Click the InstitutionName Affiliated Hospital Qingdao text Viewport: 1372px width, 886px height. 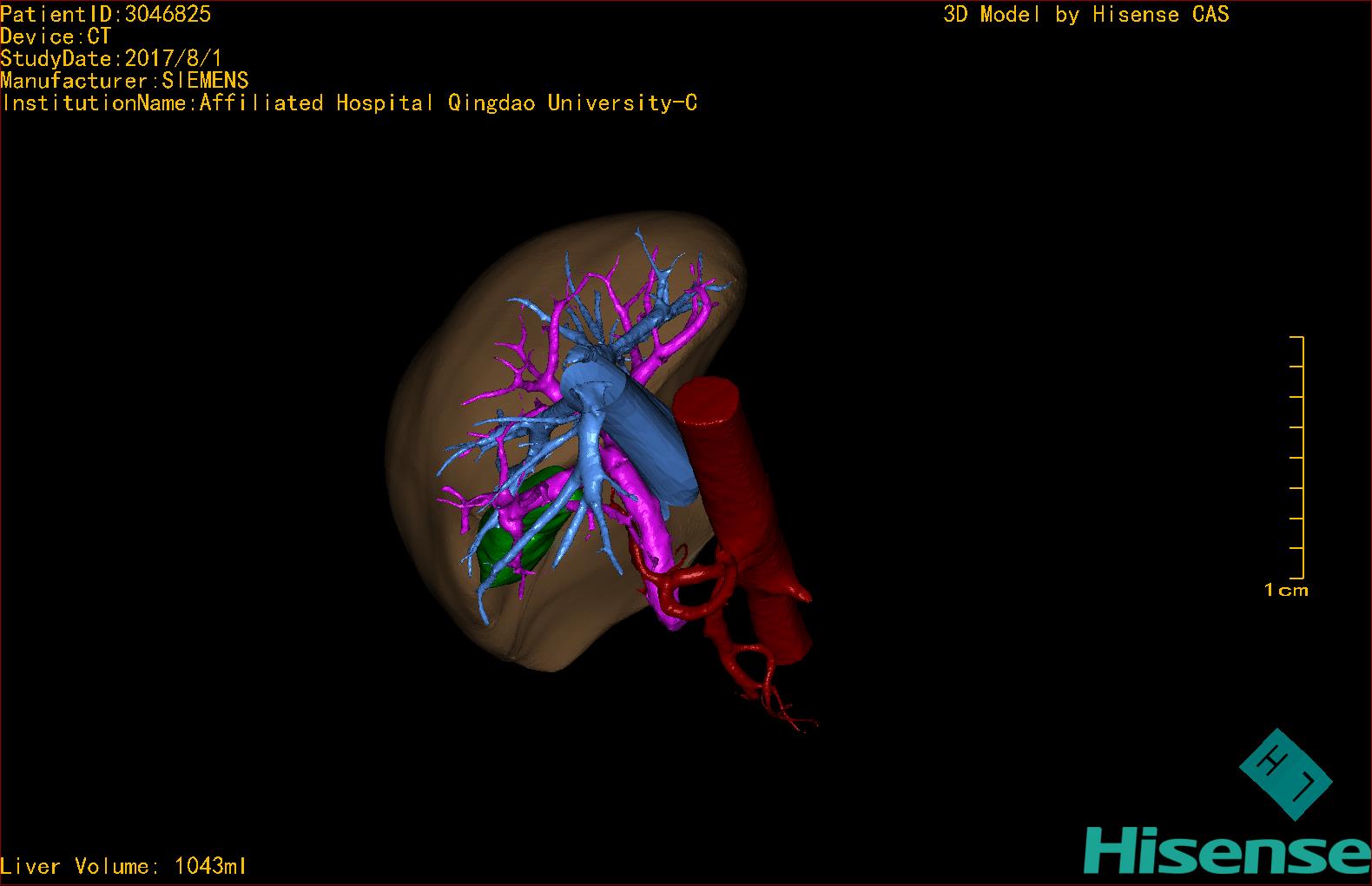tap(348, 103)
